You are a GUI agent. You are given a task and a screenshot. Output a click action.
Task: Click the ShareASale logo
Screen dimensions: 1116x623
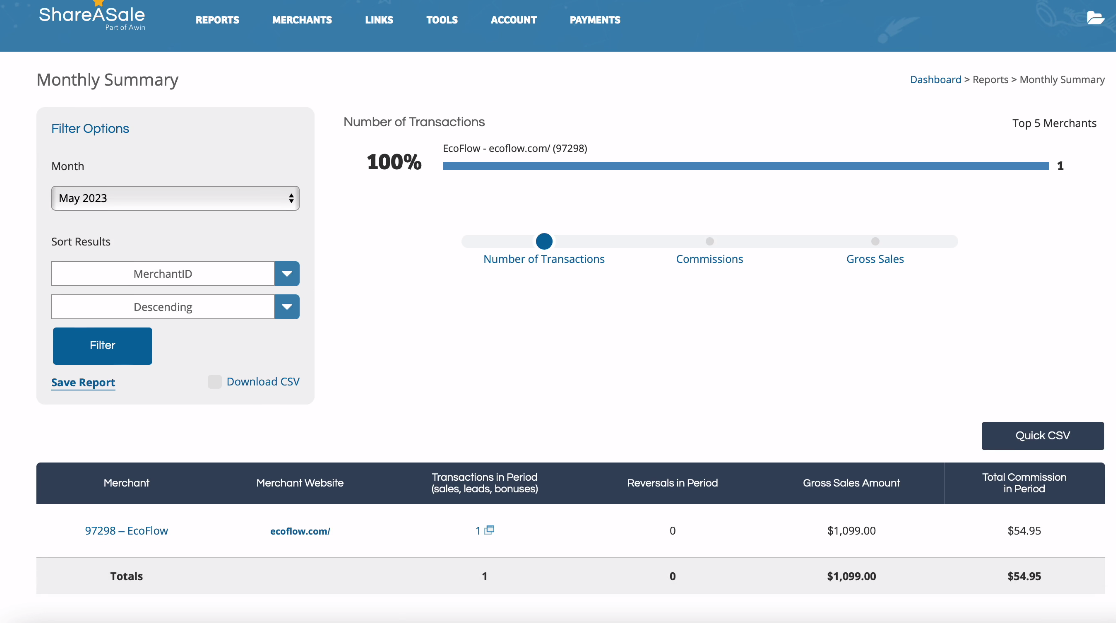(x=92, y=16)
